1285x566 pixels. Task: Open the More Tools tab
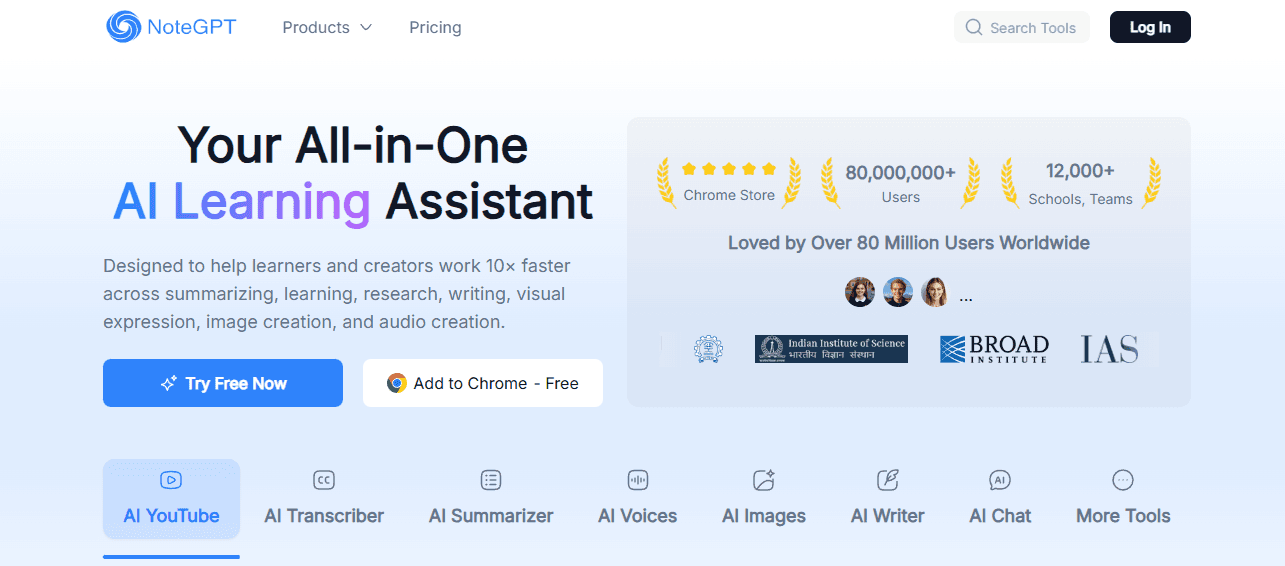pos(1123,500)
